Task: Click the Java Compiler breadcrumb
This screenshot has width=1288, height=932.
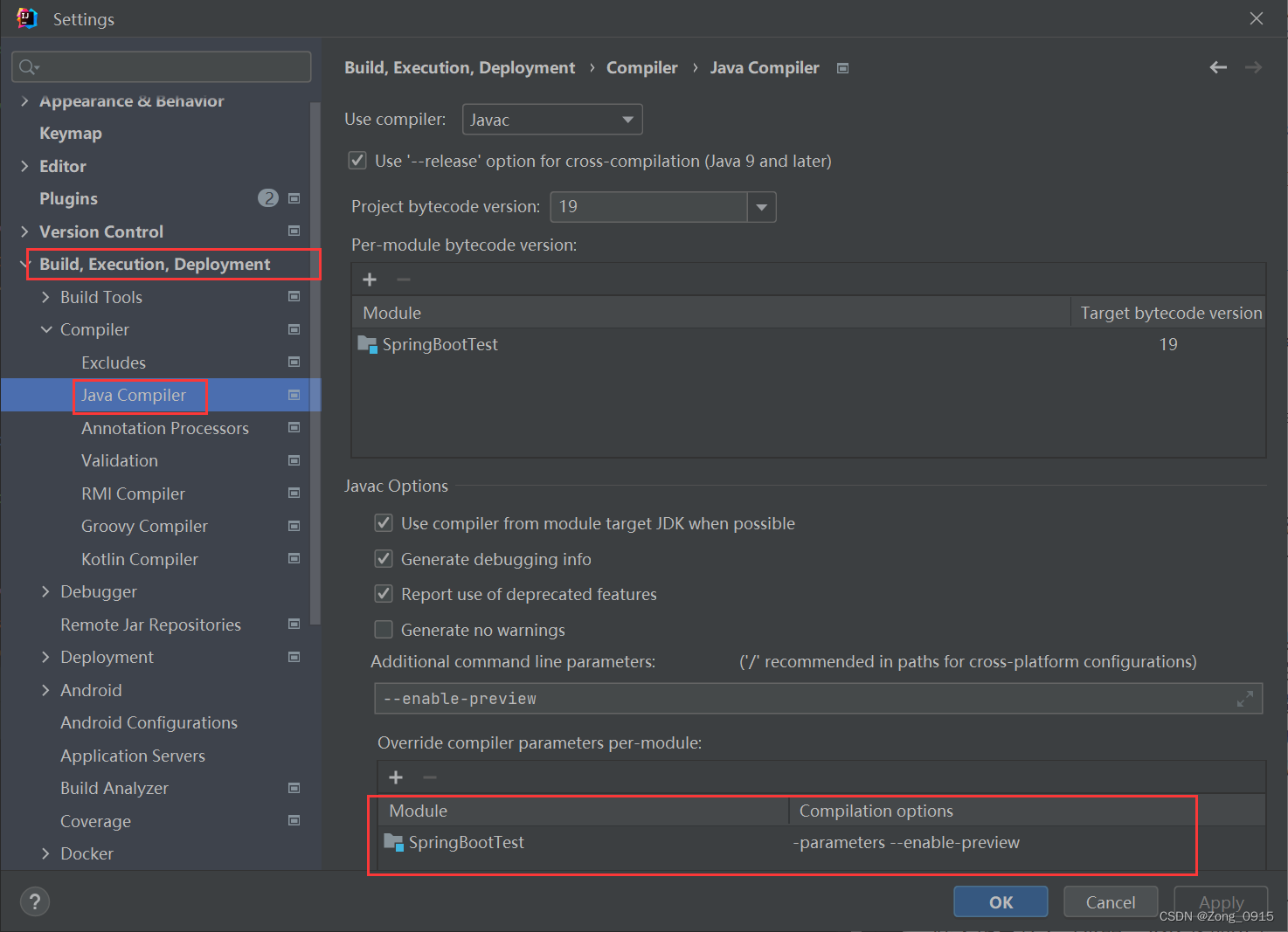Action: 765,67
